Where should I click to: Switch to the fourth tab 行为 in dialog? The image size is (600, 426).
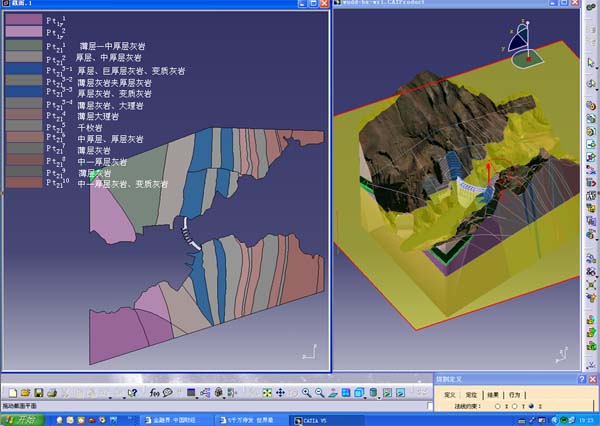coord(515,395)
